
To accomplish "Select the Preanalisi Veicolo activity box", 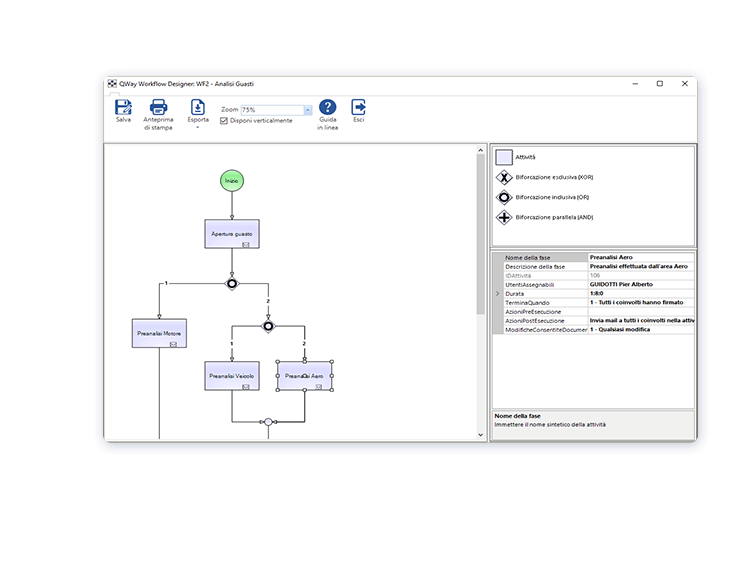I will point(232,376).
